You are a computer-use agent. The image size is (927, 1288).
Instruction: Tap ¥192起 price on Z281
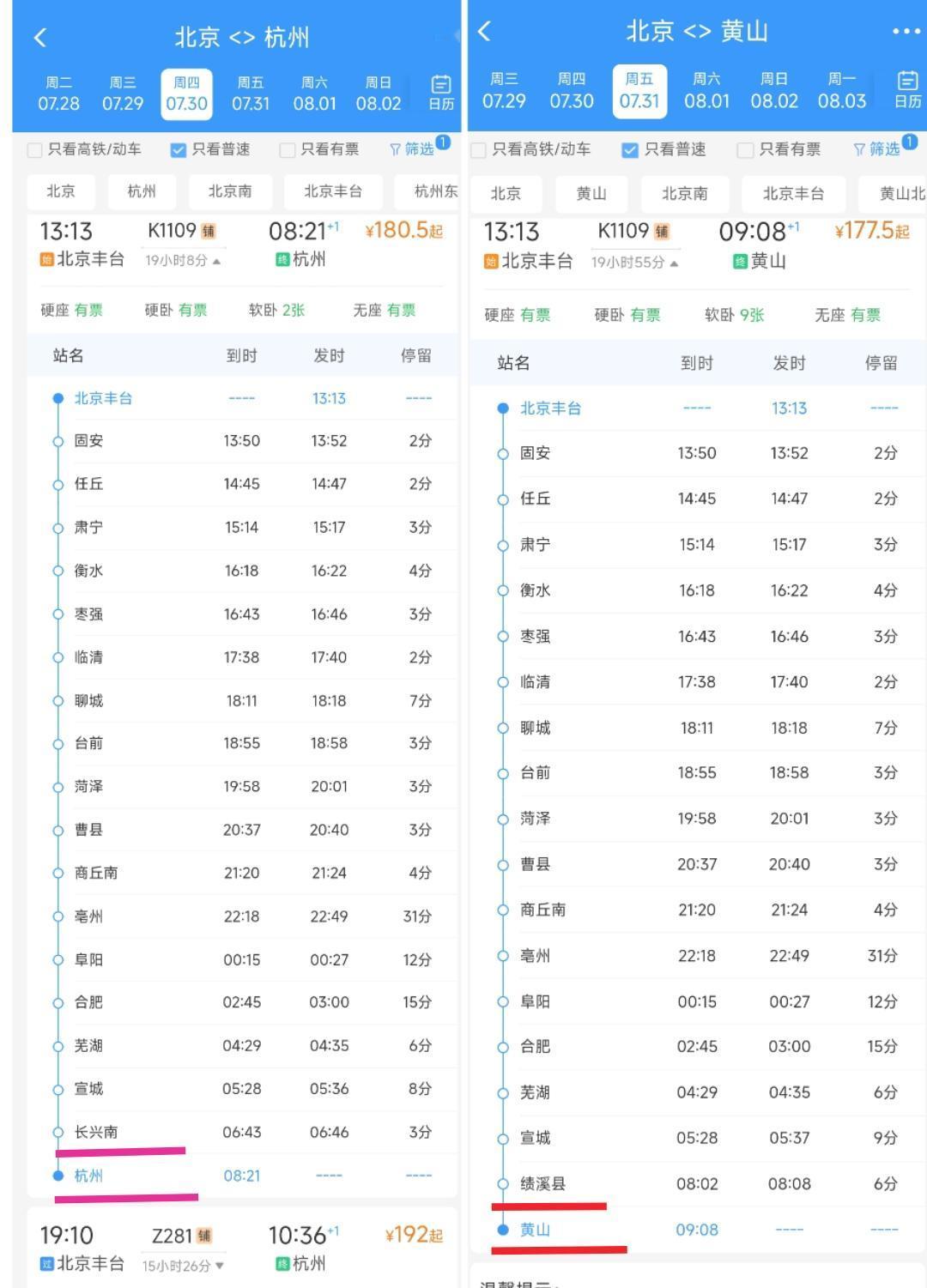(x=415, y=1236)
